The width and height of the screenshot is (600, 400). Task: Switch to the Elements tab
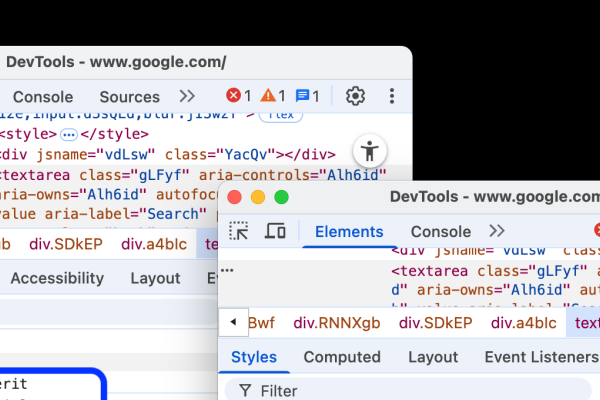pos(349,232)
